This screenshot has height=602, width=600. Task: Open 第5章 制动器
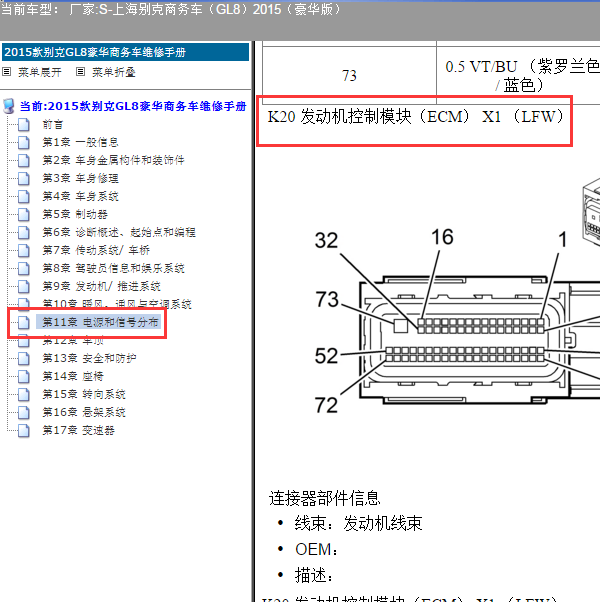point(75,214)
